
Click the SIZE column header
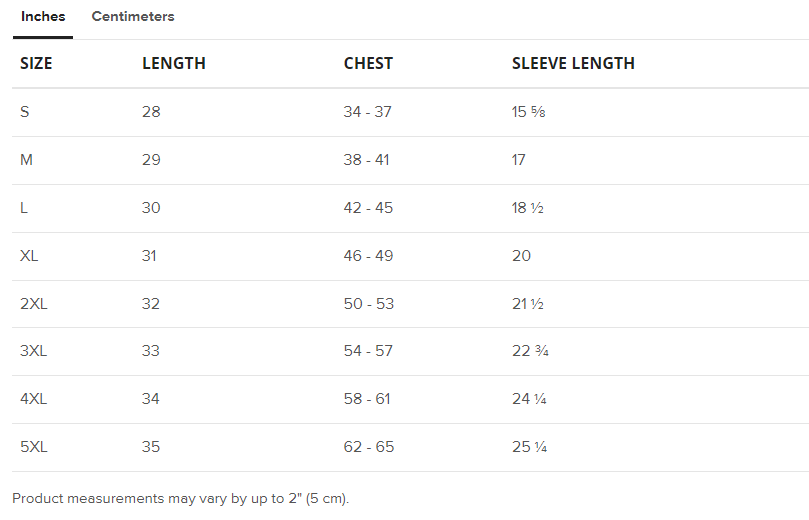tap(36, 64)
